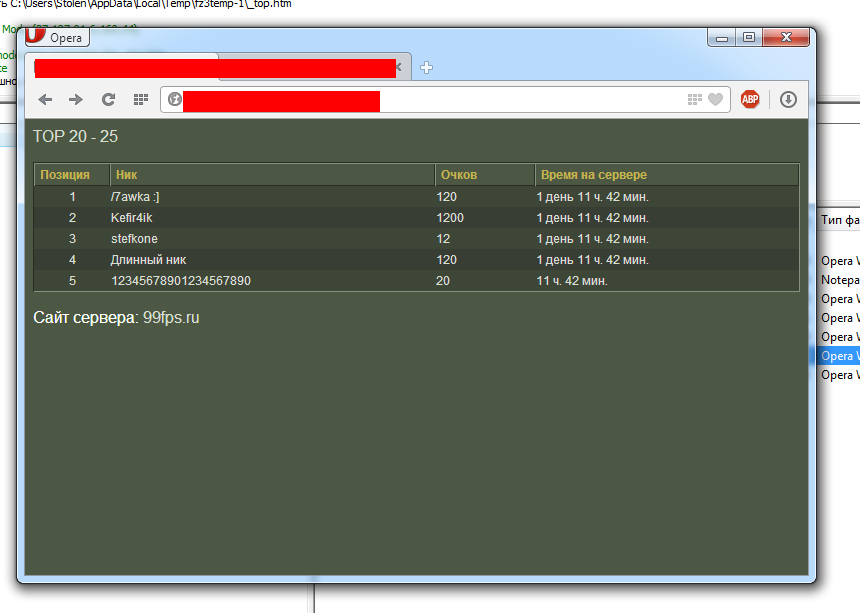
Task: Select the nickname Kefir4ik
Action: pos(132,218)
